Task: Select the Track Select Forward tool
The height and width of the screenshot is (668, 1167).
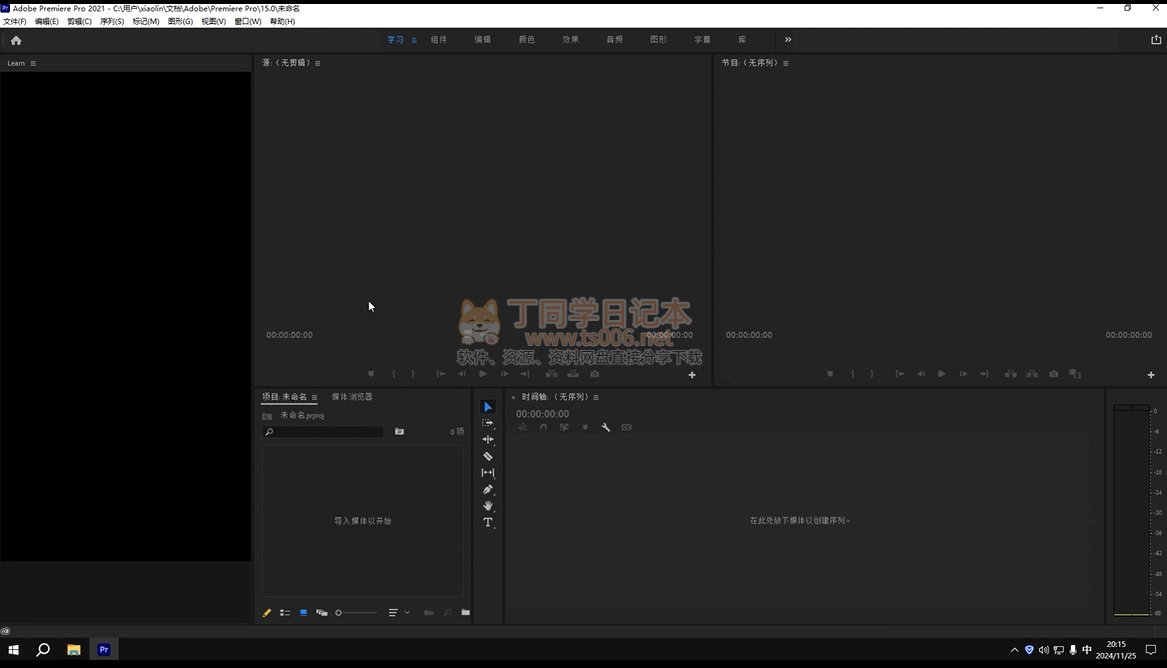Action: [488, 423]
